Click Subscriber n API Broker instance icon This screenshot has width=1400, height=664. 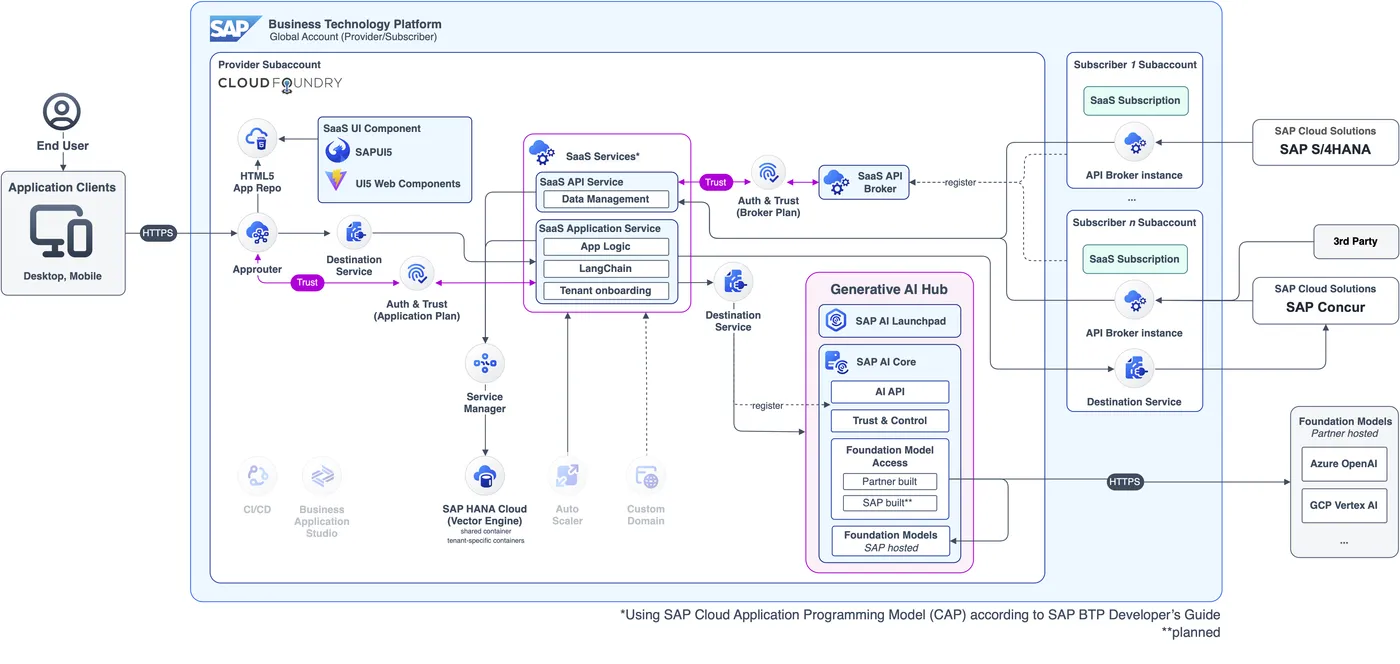click(x=1134, y=300)
